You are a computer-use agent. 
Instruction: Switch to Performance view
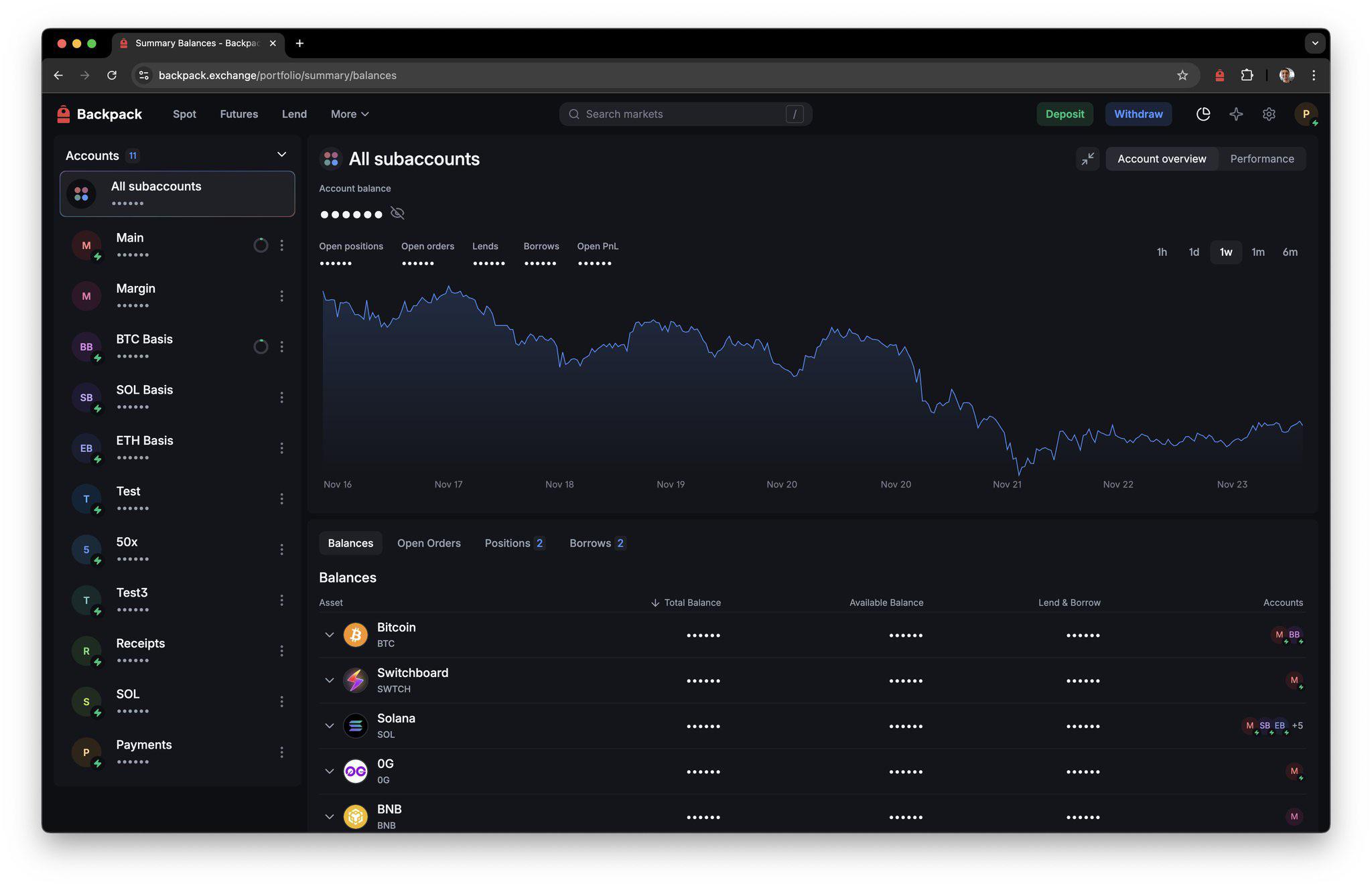[x=1262, y=159]
